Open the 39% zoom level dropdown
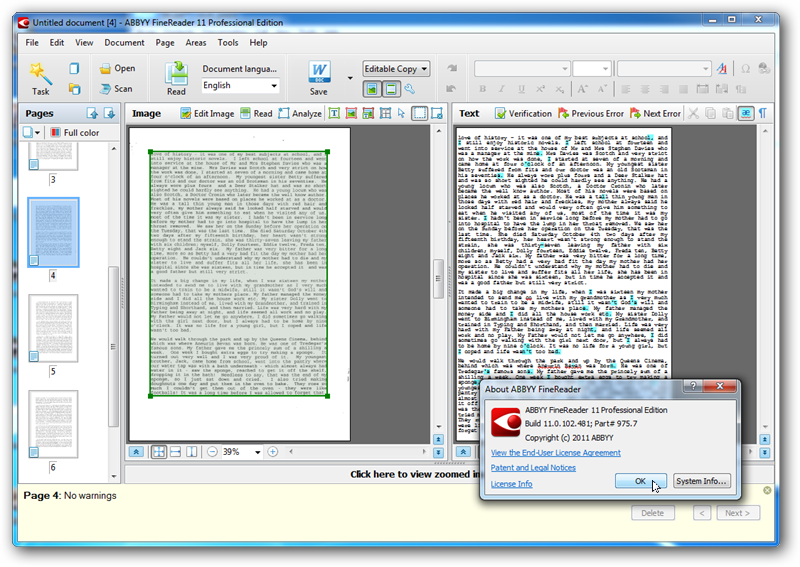 pyautogui.click(x=258, y=452)
